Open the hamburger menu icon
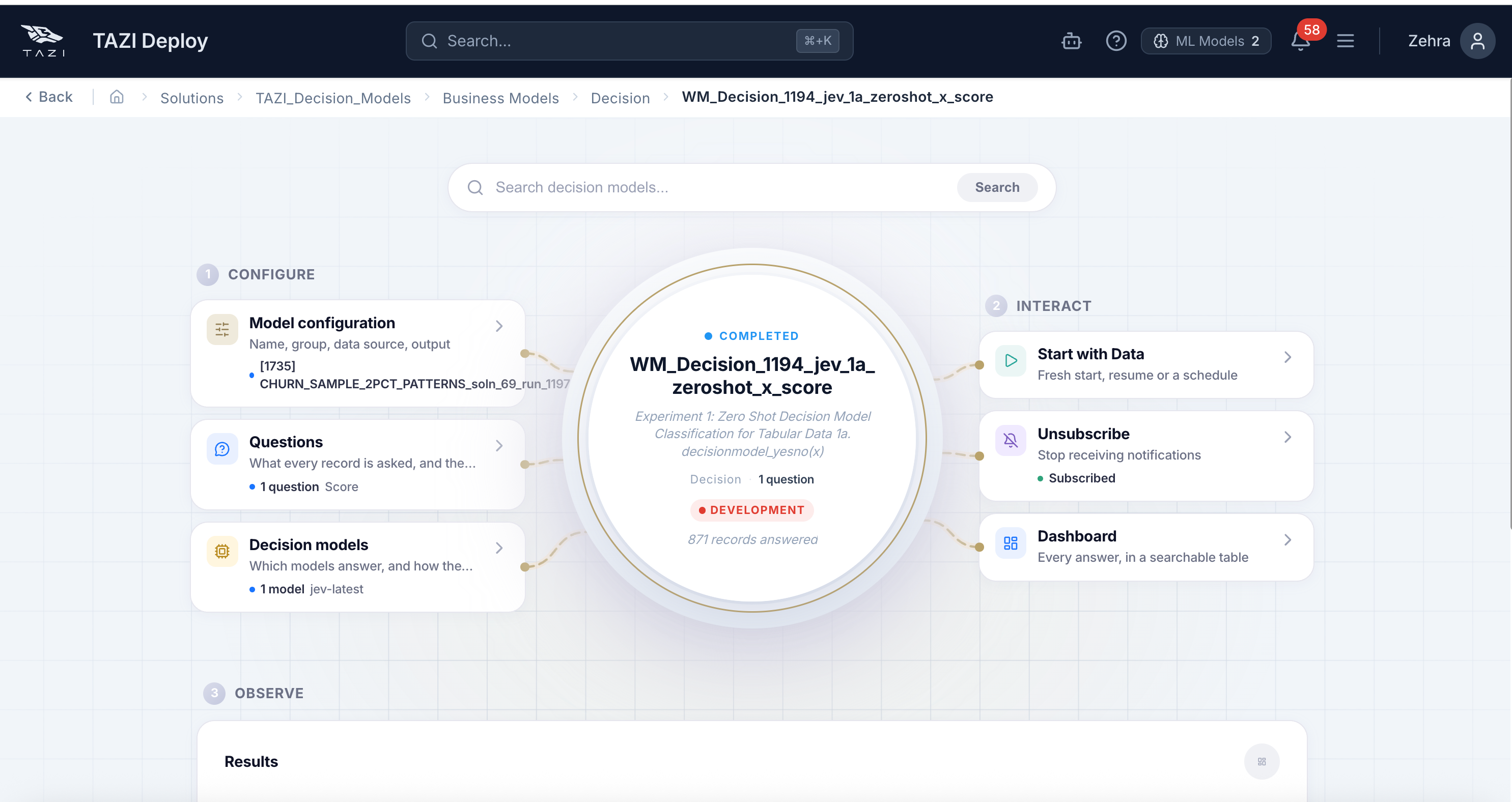The height and width of the screenshot is (802, 1512). [x=1346, y=41]
